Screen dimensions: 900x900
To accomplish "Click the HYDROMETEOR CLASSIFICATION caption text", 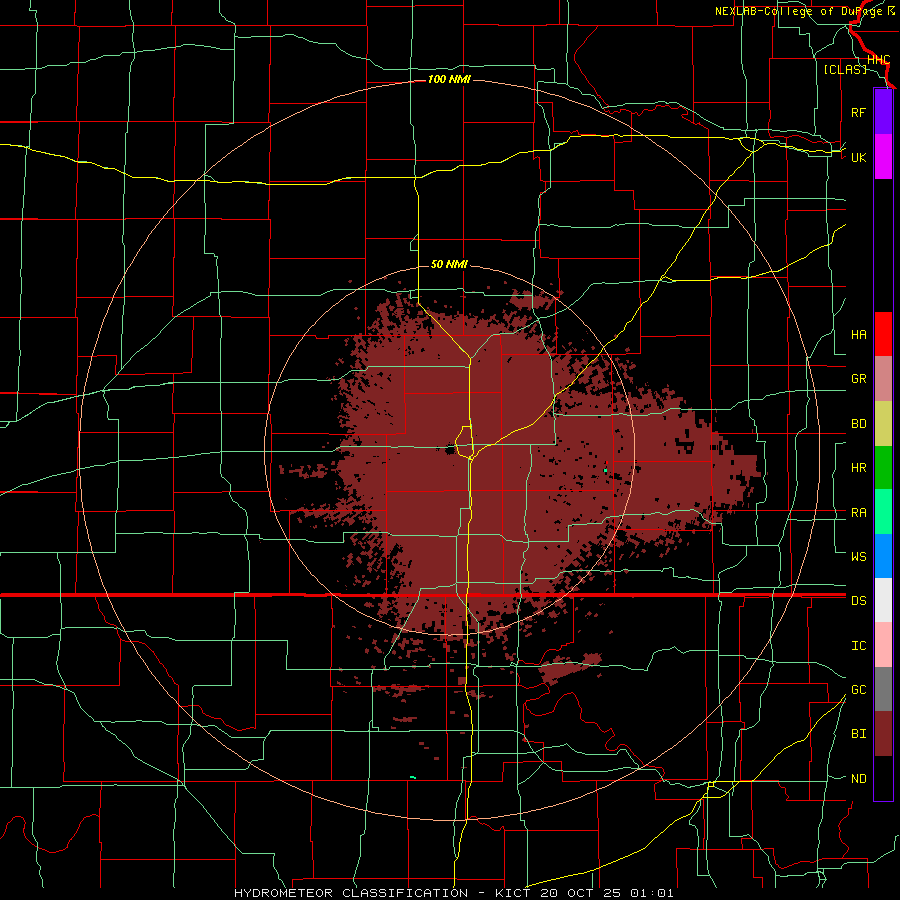I will [x=351, y=893].
